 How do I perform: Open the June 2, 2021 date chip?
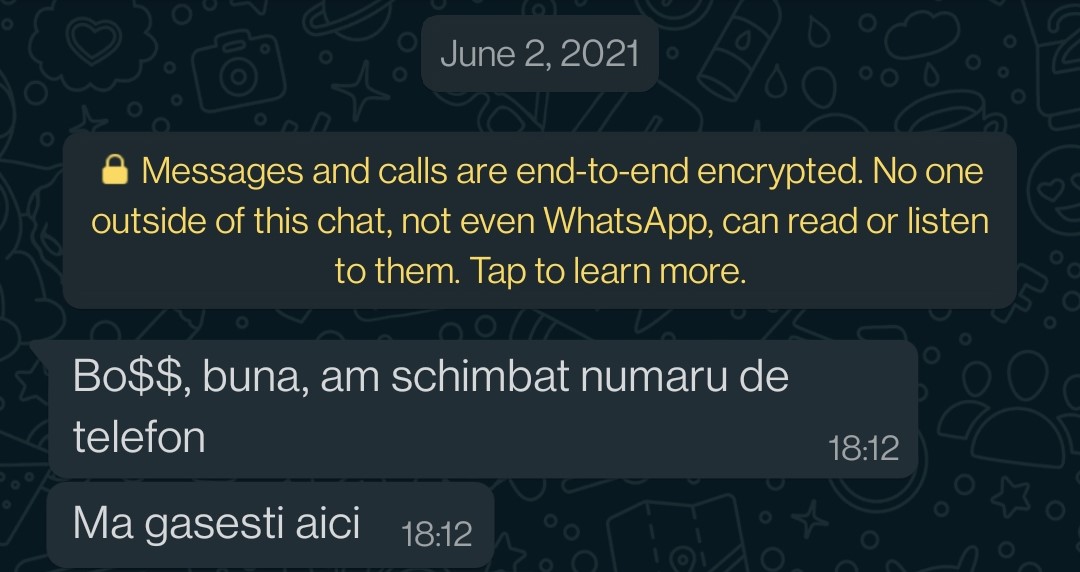pyautogui.click(x=540, y=54)
